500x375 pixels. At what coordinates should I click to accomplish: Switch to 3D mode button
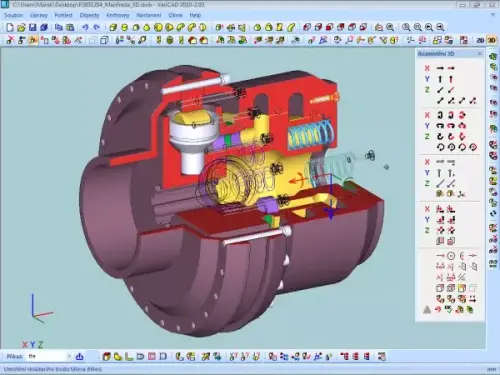click(491, 40)
